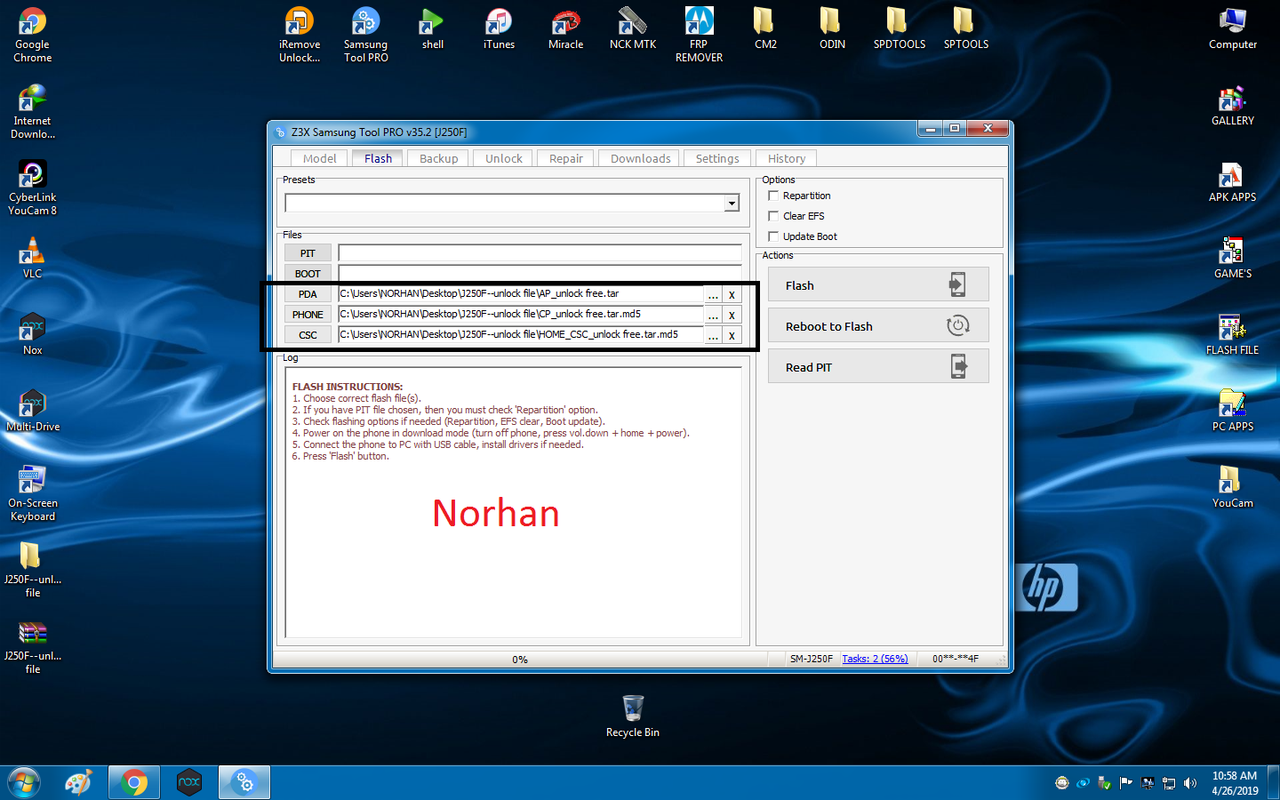Launch iTunes desktop icon

tap(498, 28)
